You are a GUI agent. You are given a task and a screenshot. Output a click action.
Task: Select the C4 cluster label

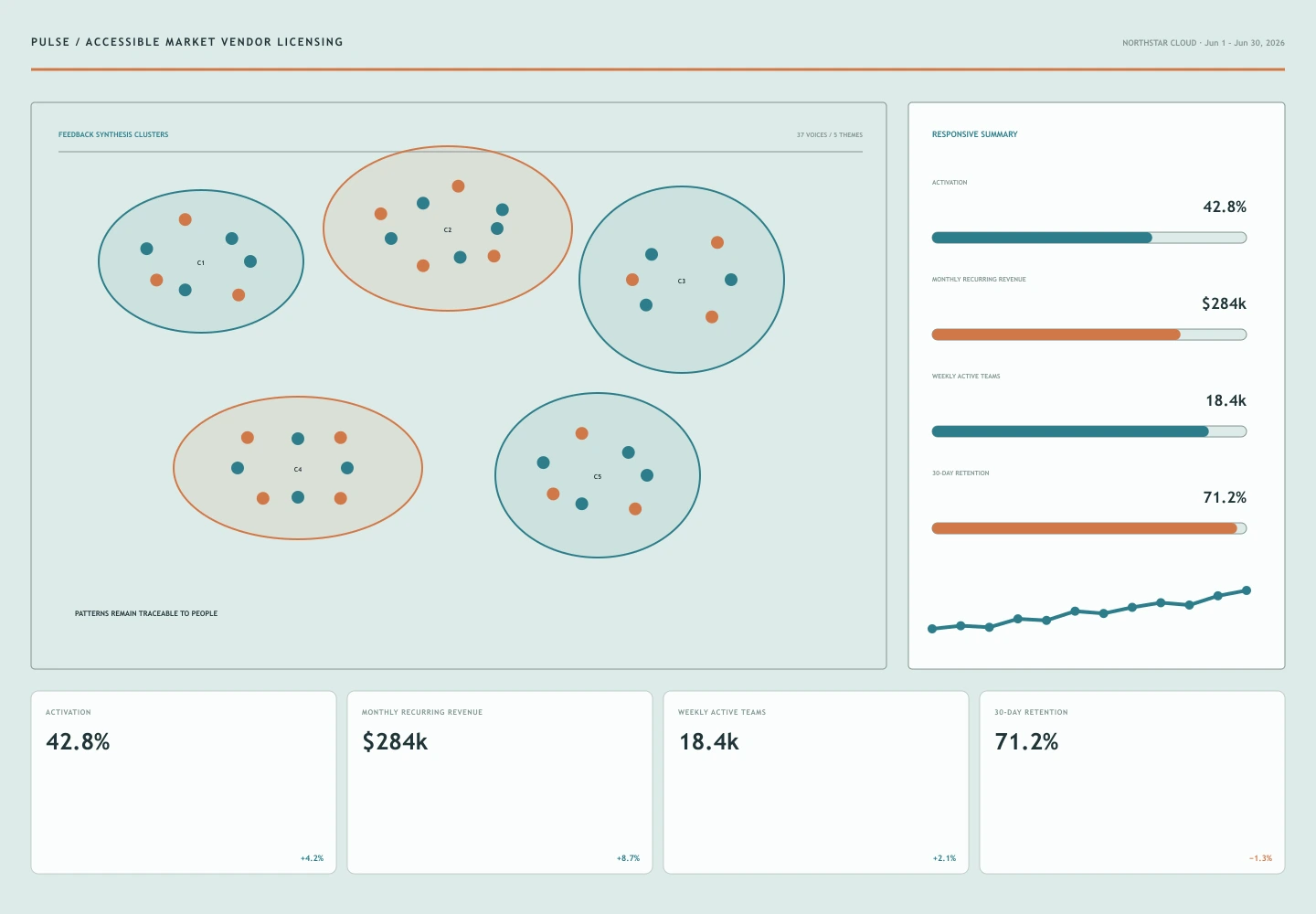click(x=298, y=470)
